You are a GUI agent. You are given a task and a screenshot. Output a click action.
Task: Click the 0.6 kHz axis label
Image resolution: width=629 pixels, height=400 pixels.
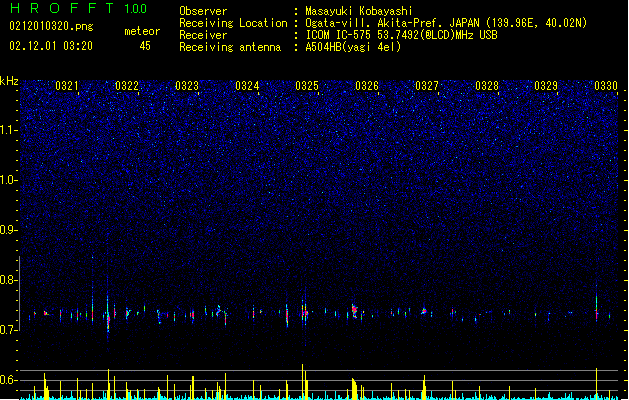[9, 380]
